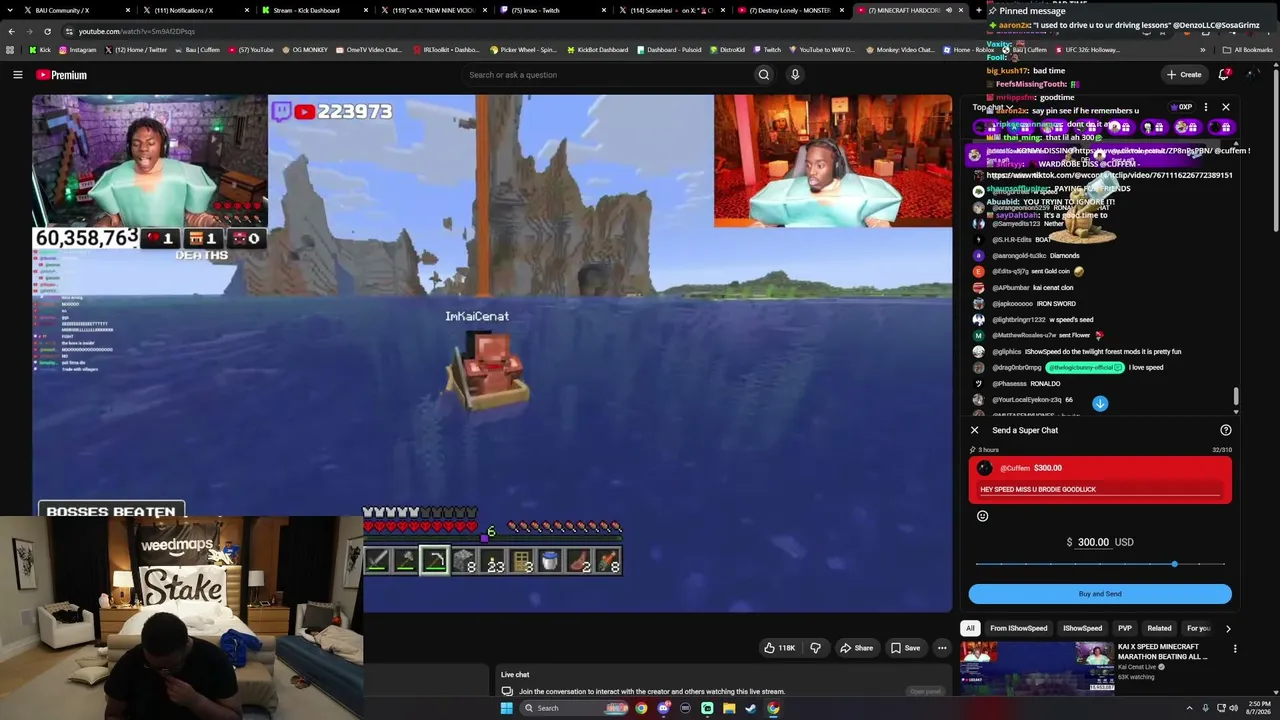Open the Kick bookmark
Screen dimensions: 1280x720
[x=40, y=50]
